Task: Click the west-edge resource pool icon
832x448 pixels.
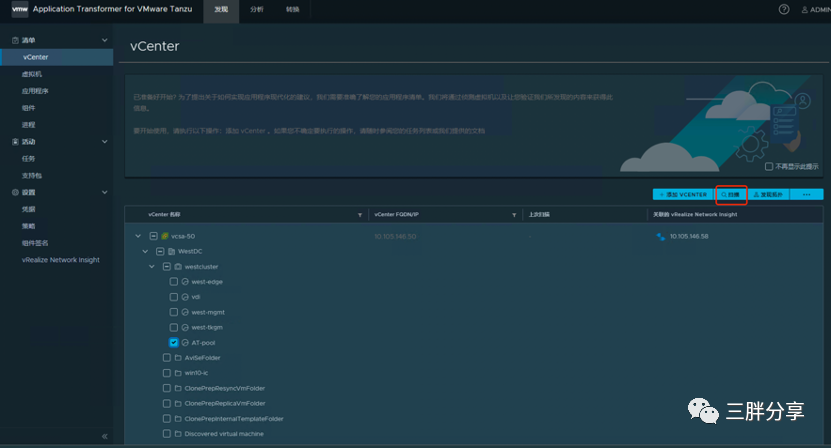Action: coord(185,282)
